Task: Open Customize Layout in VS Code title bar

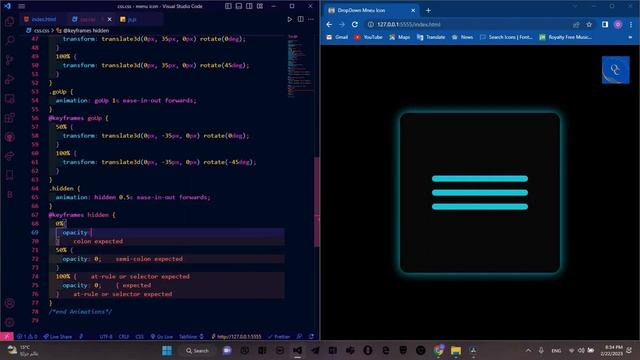Action: point(260,6)
